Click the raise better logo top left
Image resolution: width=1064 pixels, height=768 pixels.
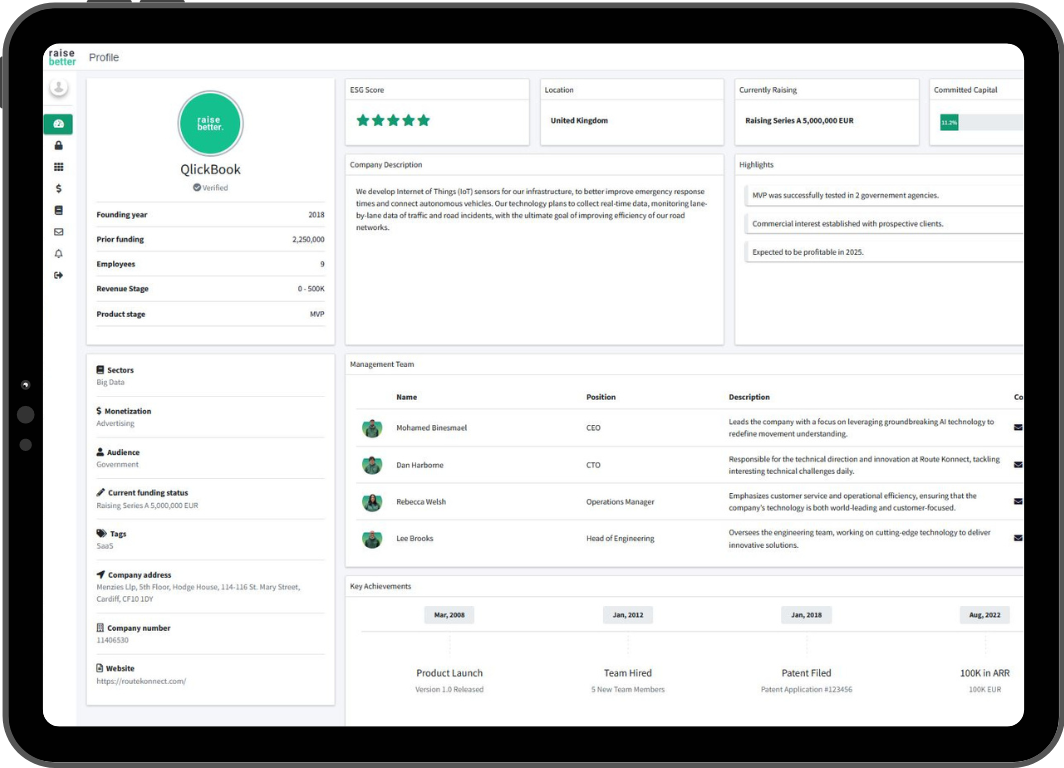click(62, 57)
